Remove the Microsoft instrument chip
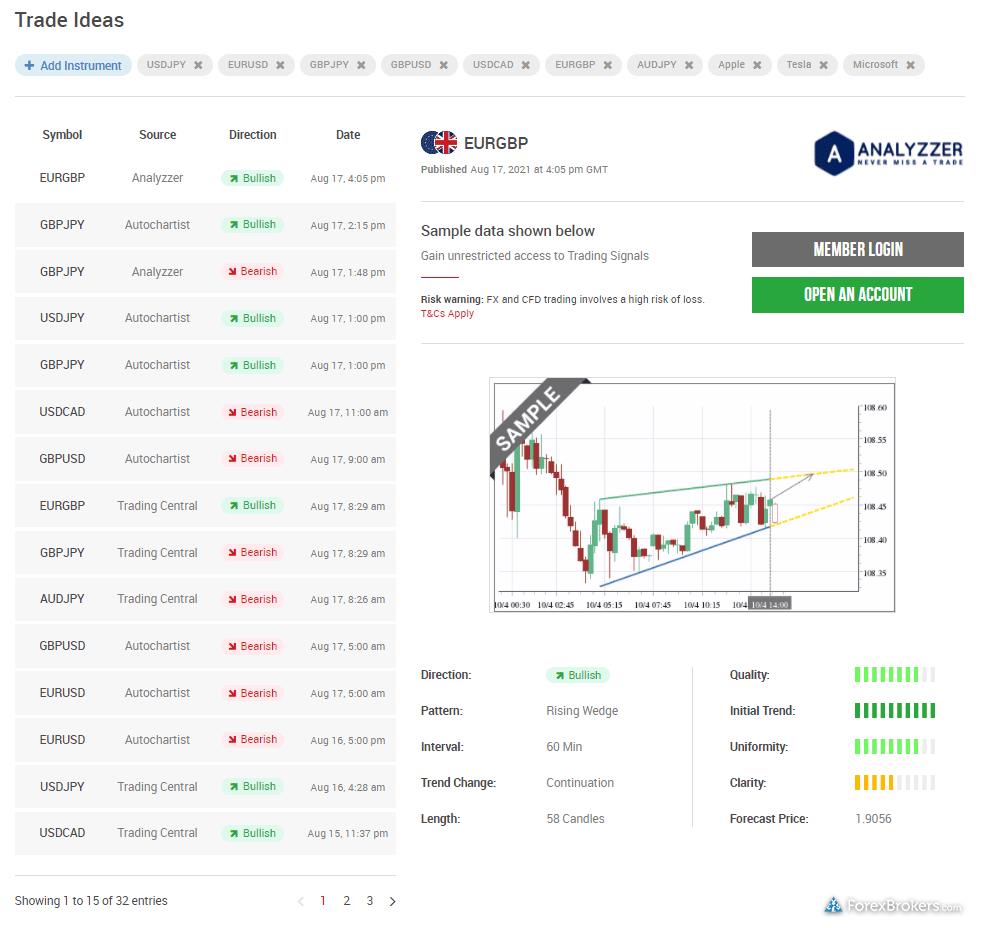 coord(910,64)
